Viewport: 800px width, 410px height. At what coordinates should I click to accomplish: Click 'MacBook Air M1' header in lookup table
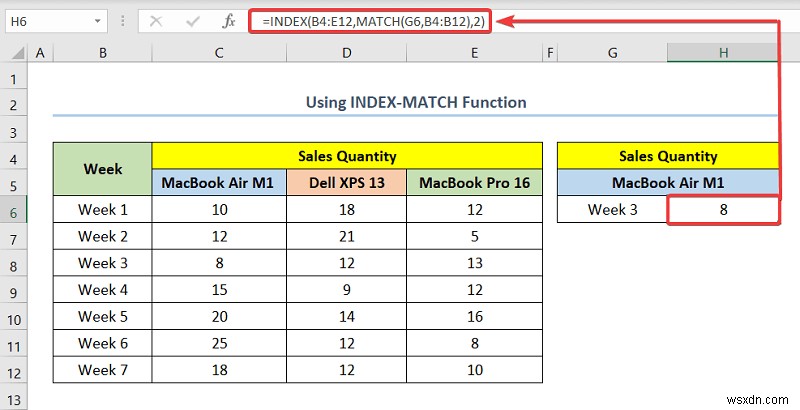click(668, 183)
